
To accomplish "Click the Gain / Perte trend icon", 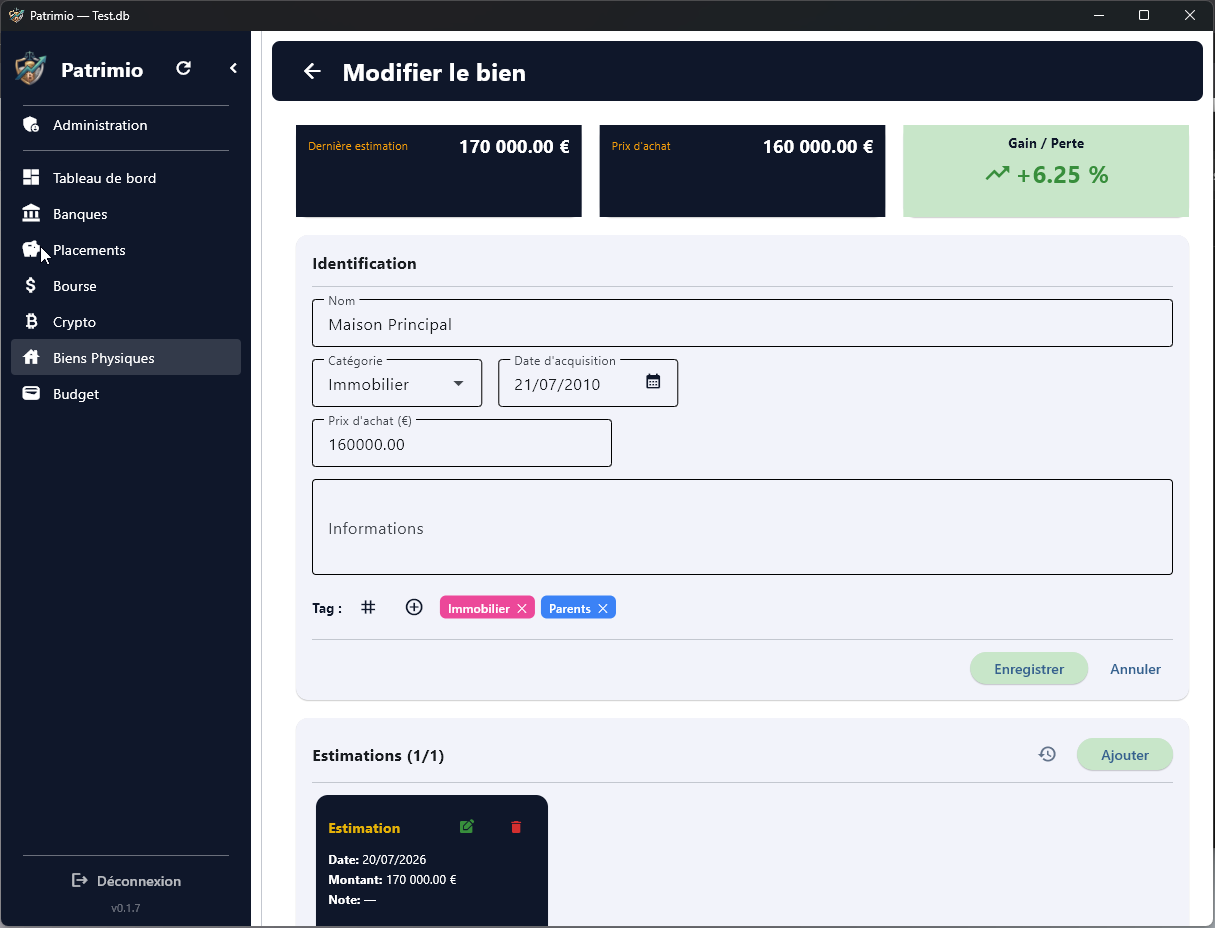I will pos(997,174).
